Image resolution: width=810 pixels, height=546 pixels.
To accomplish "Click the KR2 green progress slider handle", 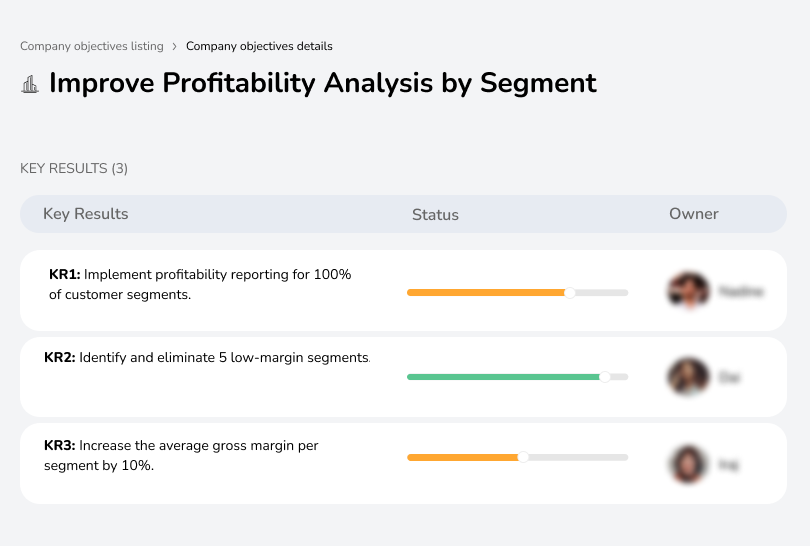I will coord(604,377).
